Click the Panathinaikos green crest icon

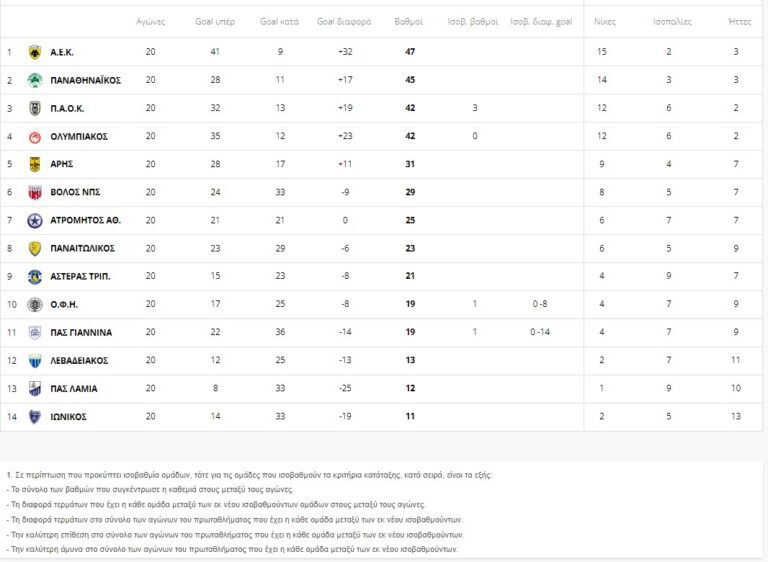tap(34, 80)
